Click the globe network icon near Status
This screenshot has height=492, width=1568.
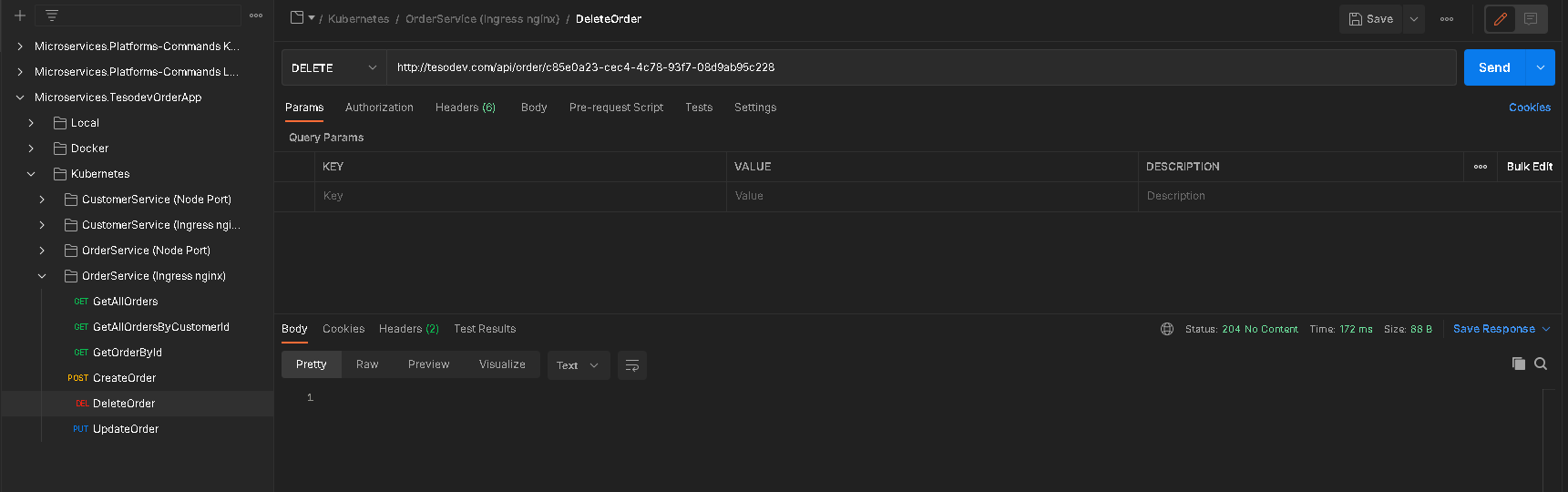tap(1167, 329)
